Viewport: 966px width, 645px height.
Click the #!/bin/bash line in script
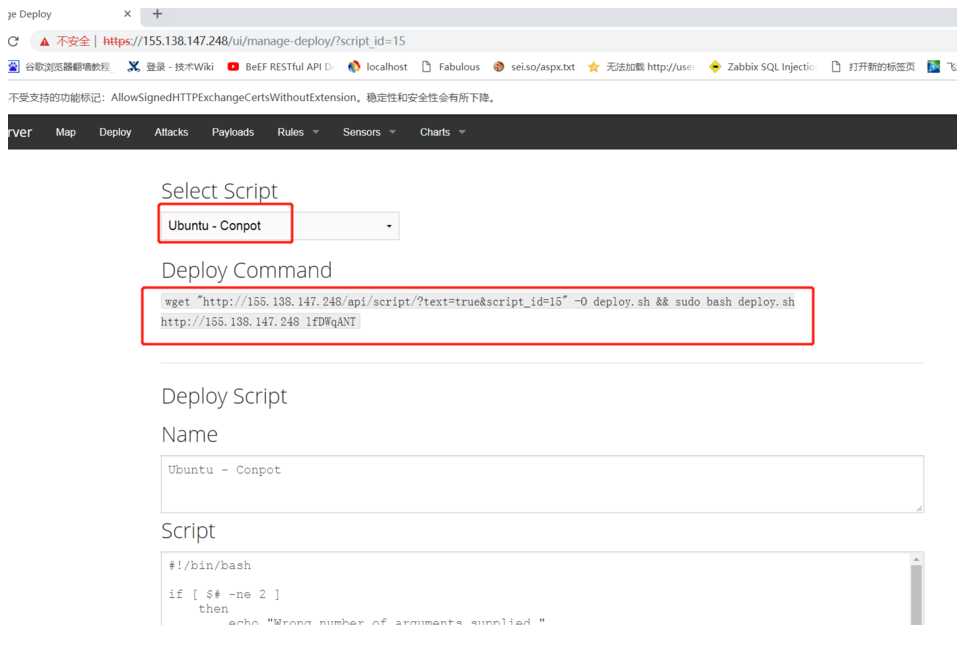(209, 566)
